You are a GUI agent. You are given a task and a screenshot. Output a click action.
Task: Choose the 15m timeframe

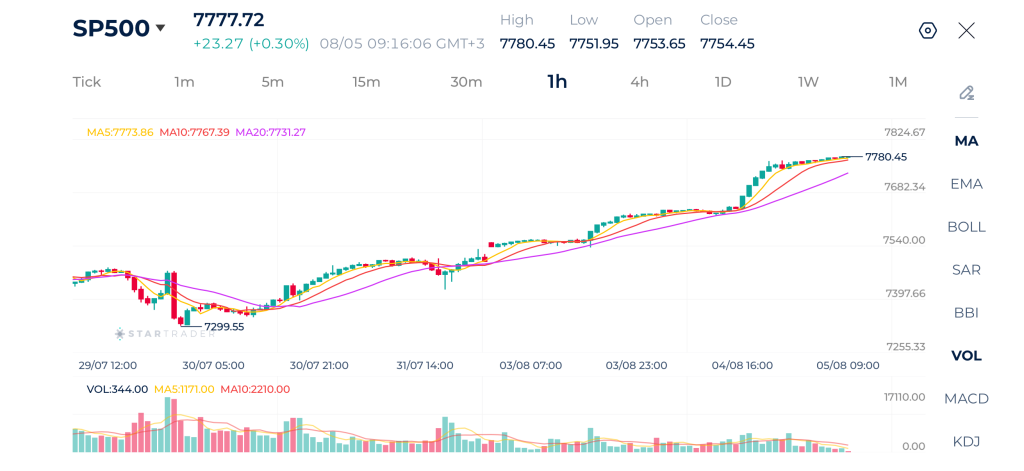pos(366,82)
